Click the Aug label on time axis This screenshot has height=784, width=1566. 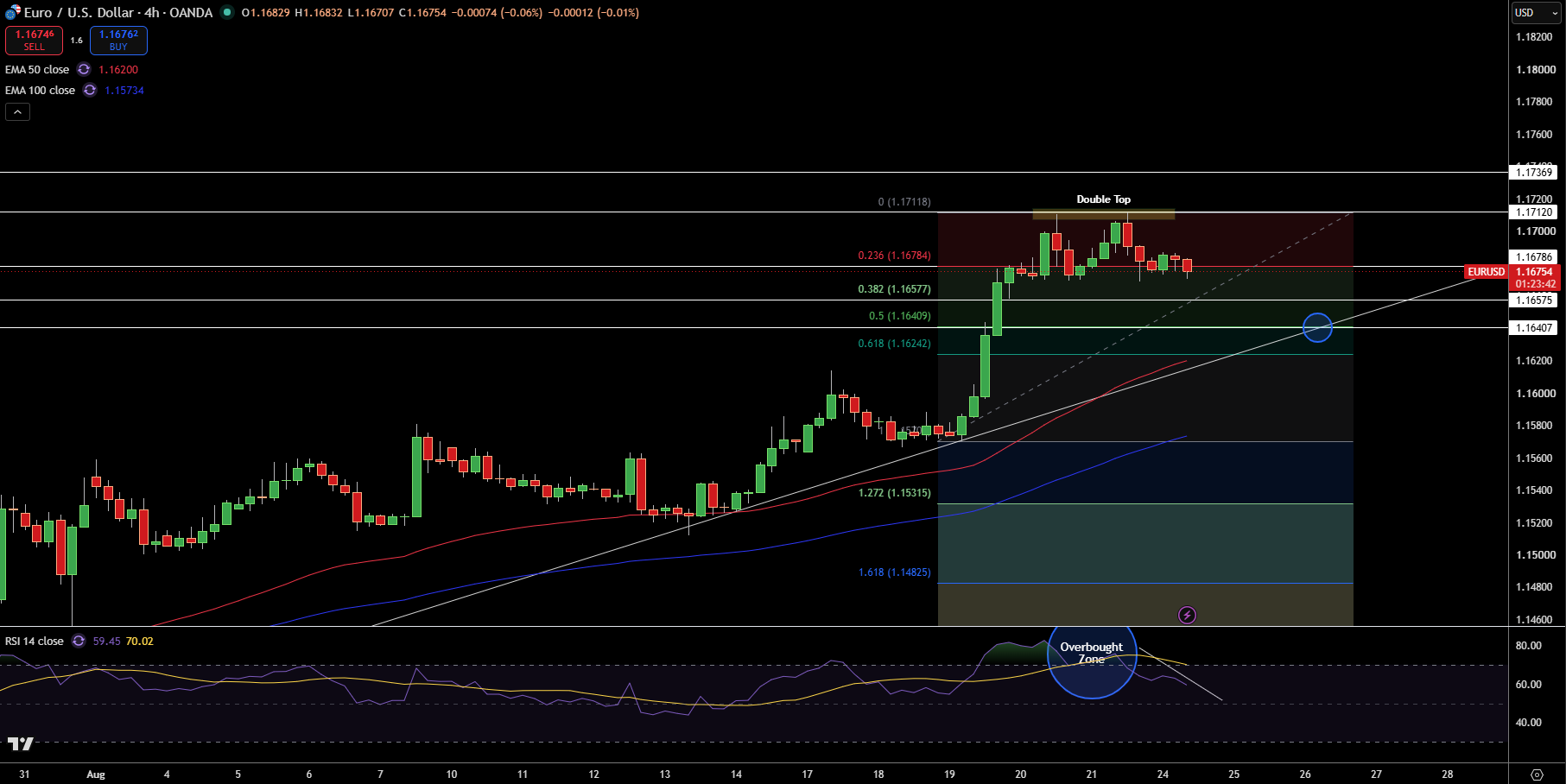coord(96,775)
